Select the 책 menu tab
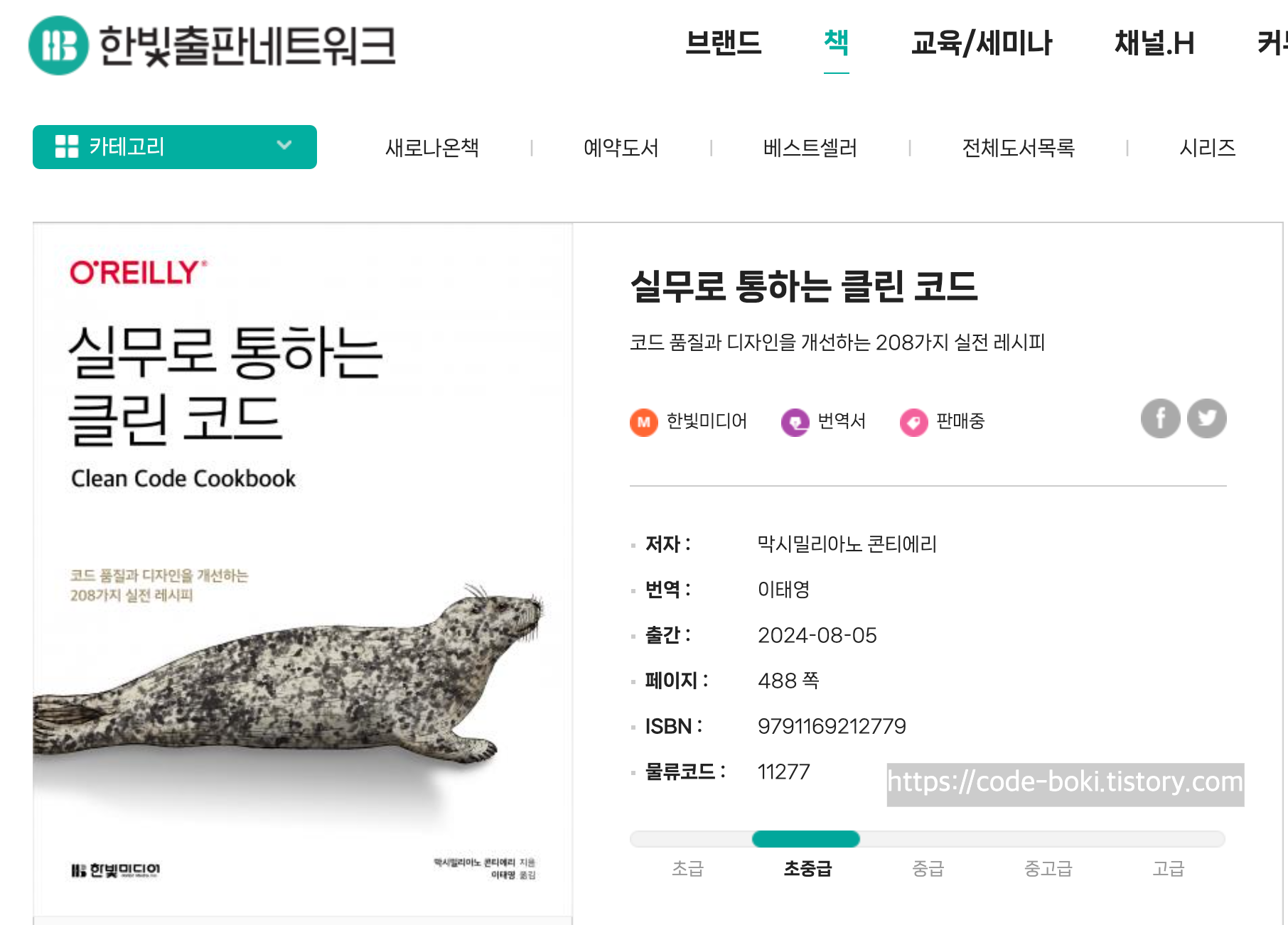 [837, 43]
